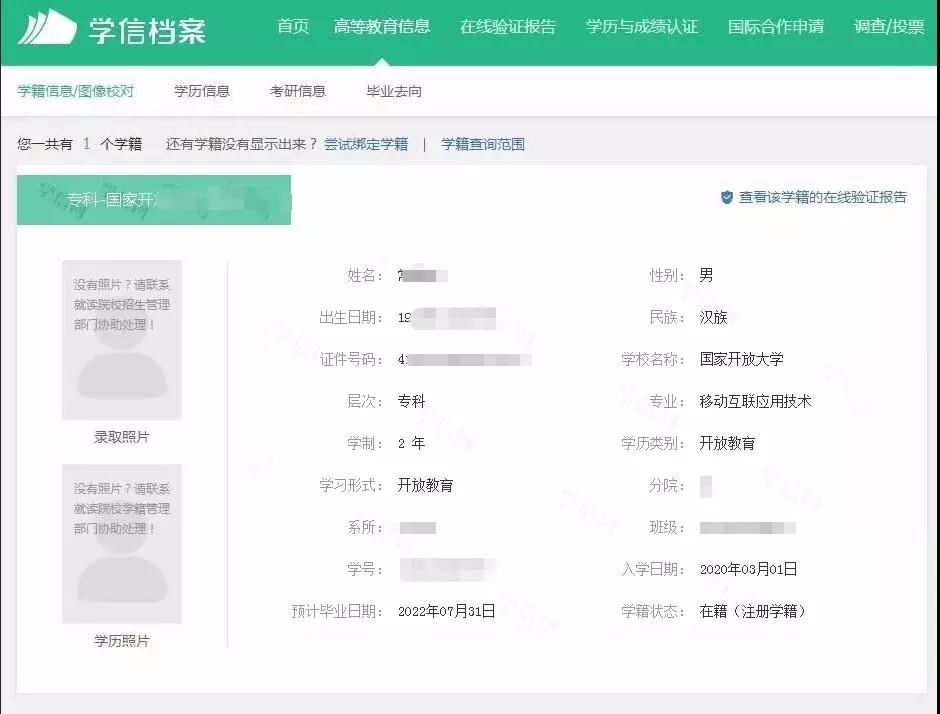Click the 学历类别 value 开放教育
Image resolution: width=940 pixels, height=714 pixels.
pos(727,443)
